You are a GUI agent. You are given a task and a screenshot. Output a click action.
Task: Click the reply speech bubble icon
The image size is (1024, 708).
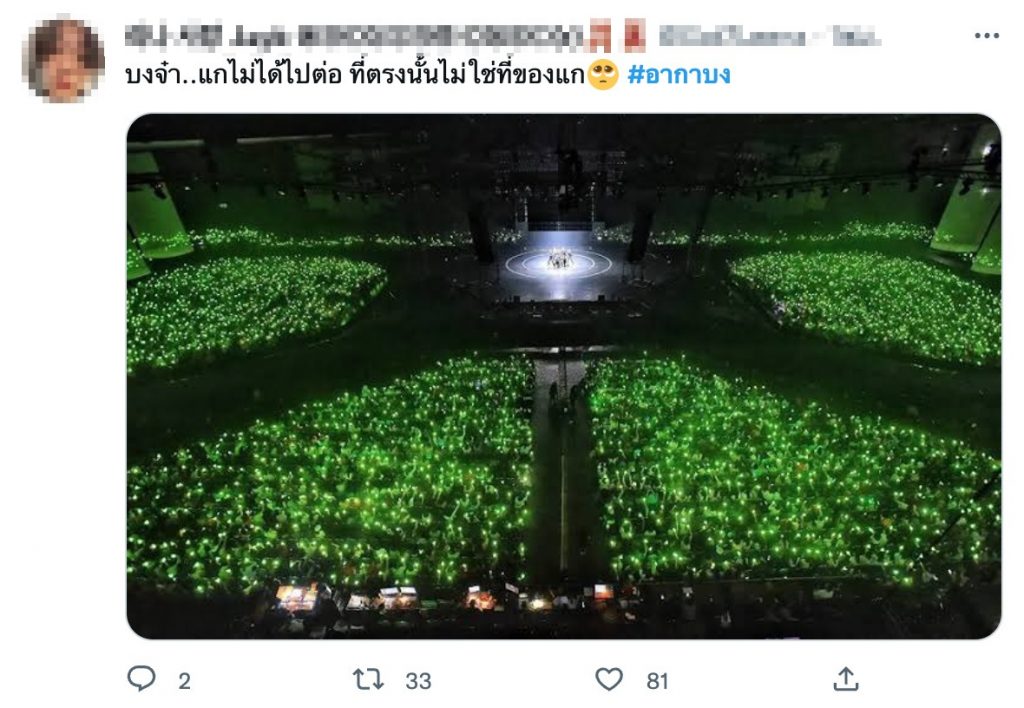click(x=142, y=680)
